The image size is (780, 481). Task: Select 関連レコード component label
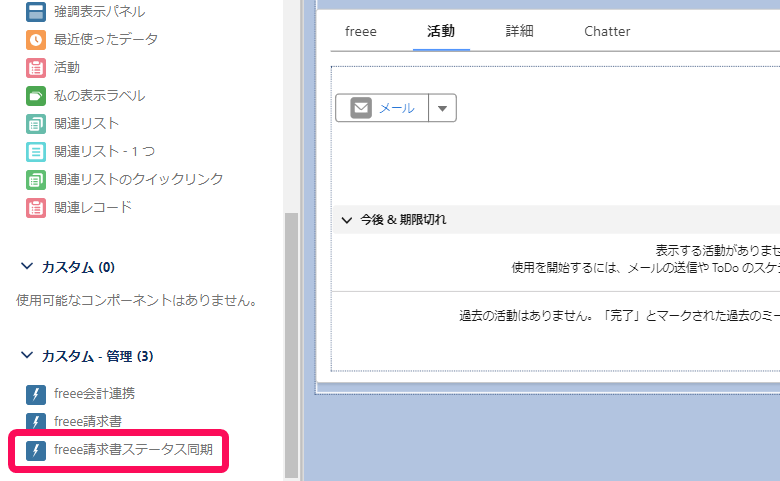[x=93, y=207]
